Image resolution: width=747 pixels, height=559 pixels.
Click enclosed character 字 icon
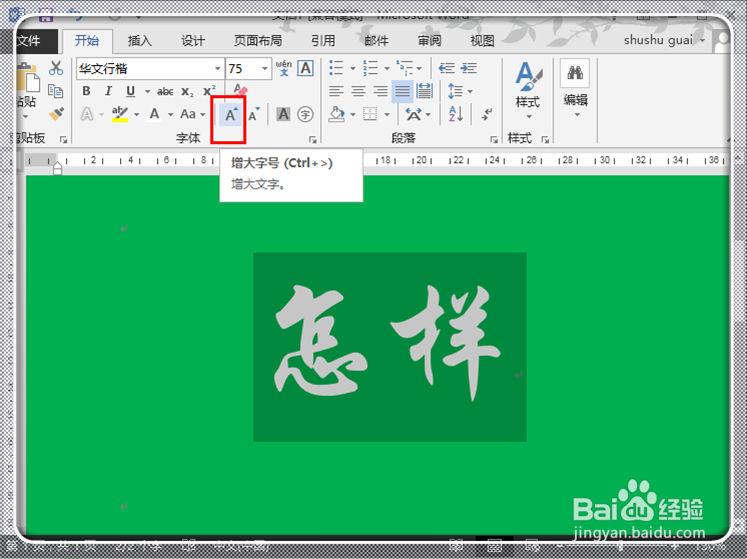coord(305,114)
